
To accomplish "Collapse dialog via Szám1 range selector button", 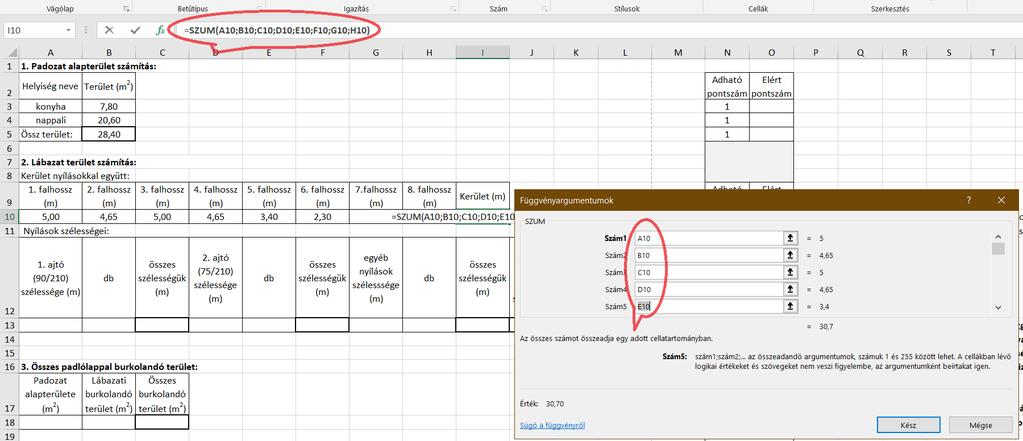I will click(x=790, y=239).
